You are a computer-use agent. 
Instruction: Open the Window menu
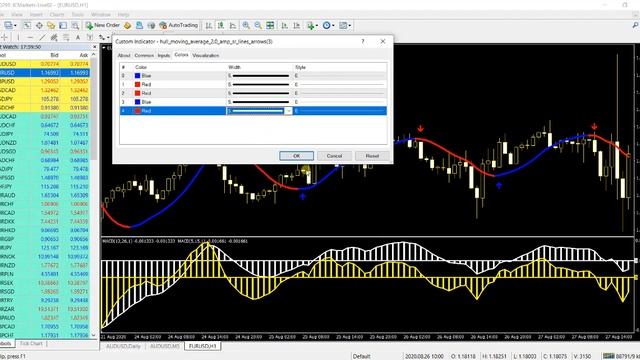click(x=100, y=15)
